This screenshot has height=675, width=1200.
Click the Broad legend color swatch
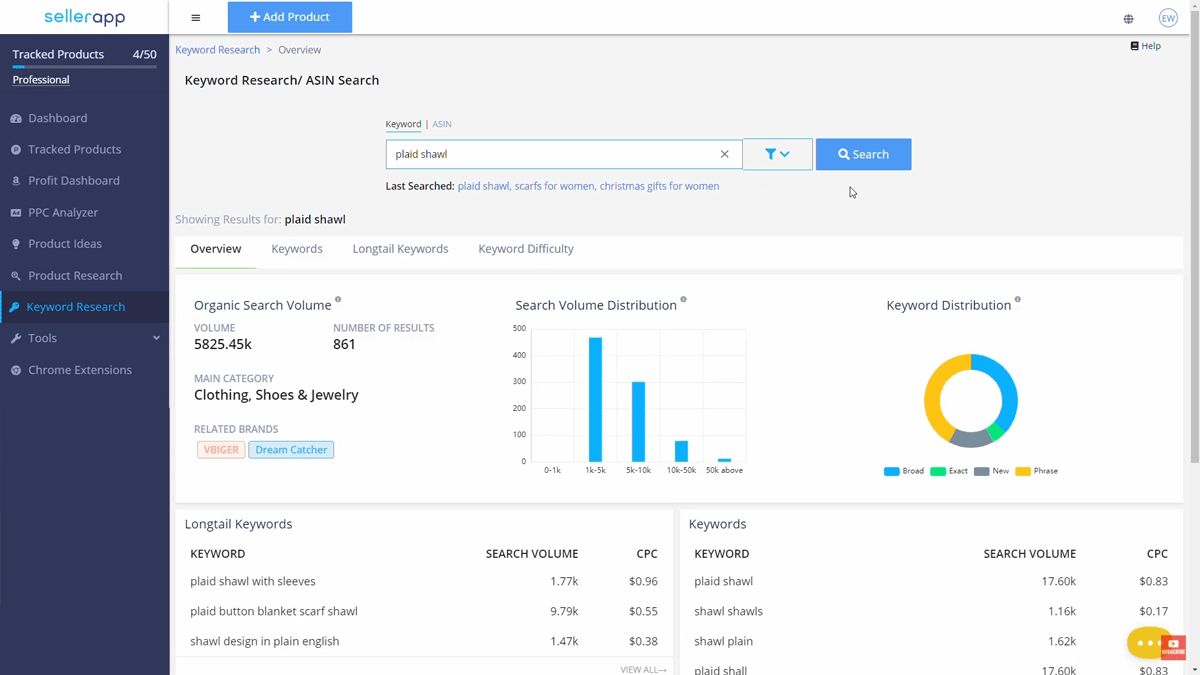pos(891,471)
